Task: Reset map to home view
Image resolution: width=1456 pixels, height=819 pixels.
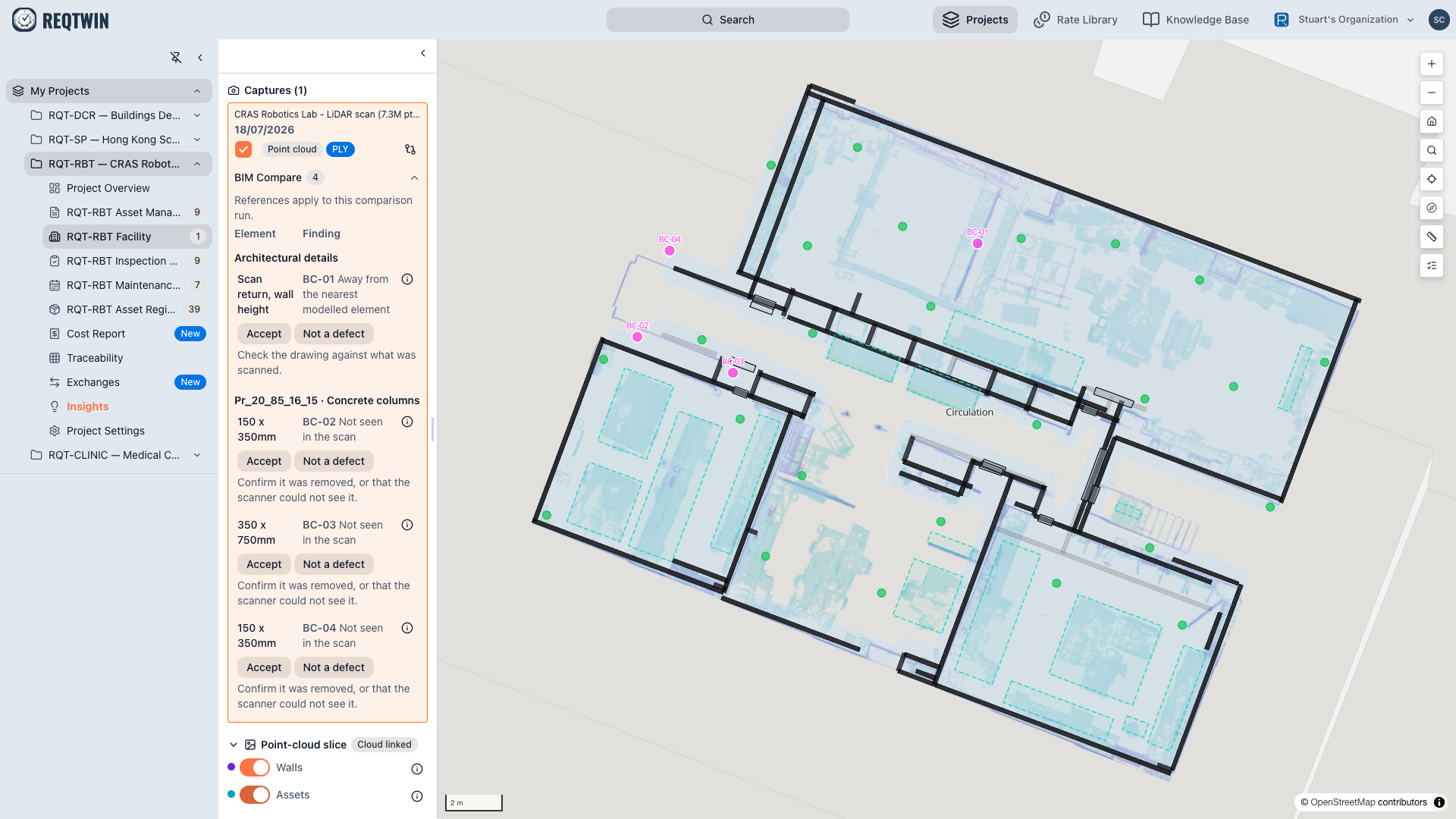Action: pos(1432,121)
